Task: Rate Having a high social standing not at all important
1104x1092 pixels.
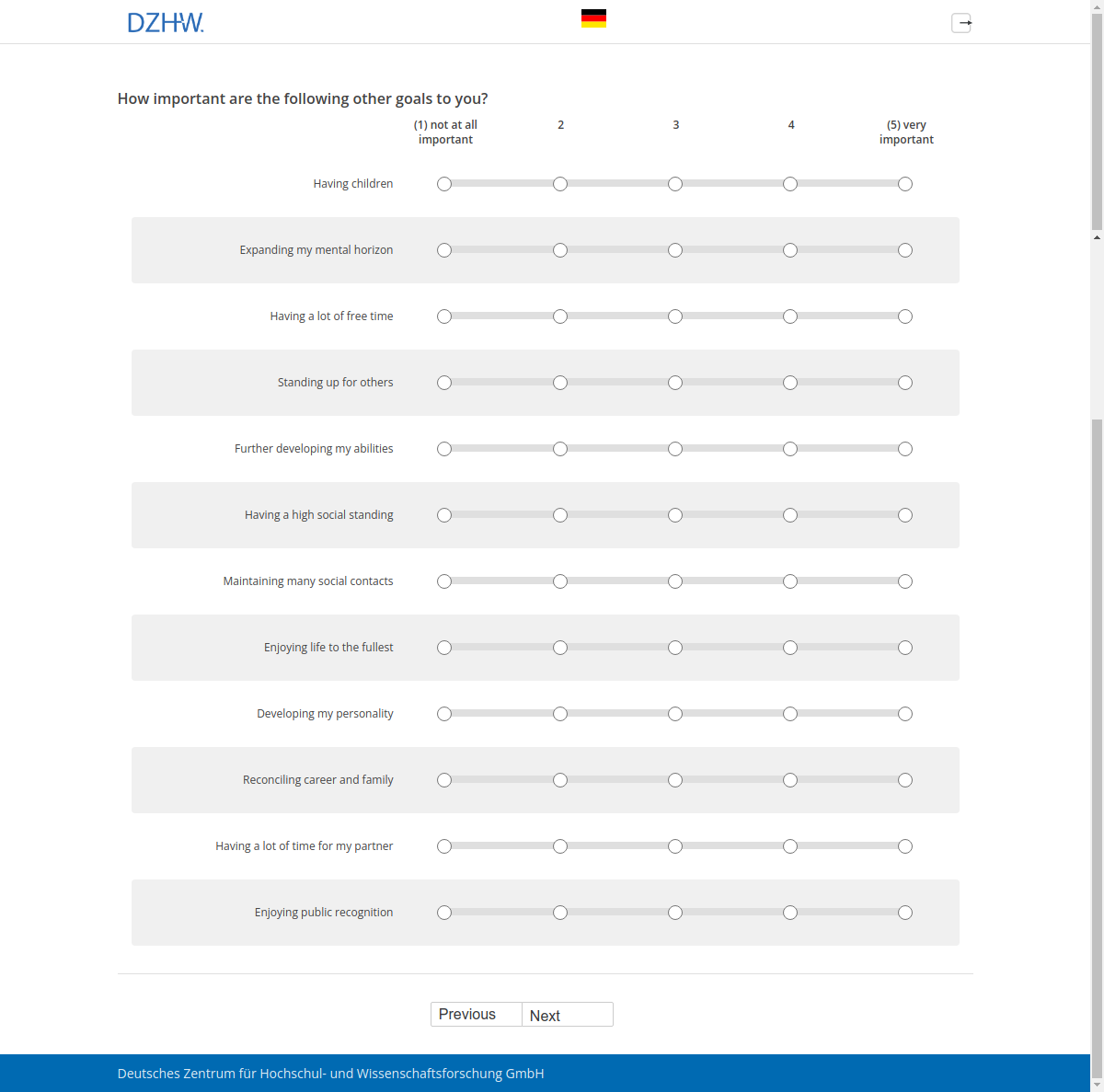Action: coord(444,515)
